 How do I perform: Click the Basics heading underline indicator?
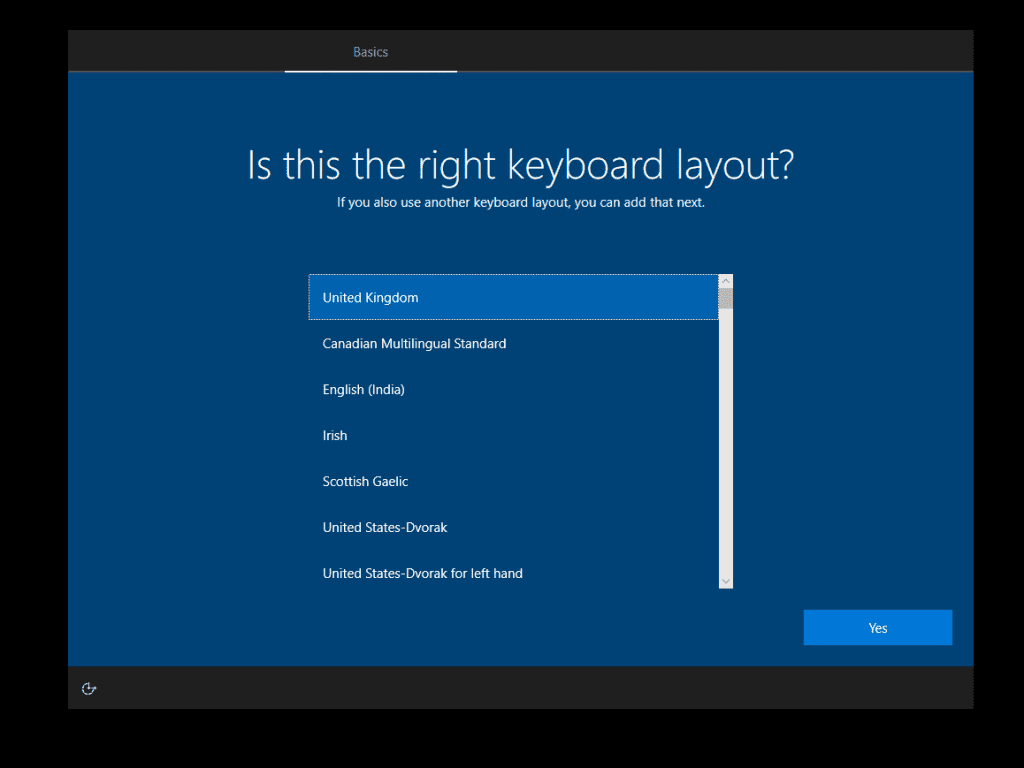point(370,71)
